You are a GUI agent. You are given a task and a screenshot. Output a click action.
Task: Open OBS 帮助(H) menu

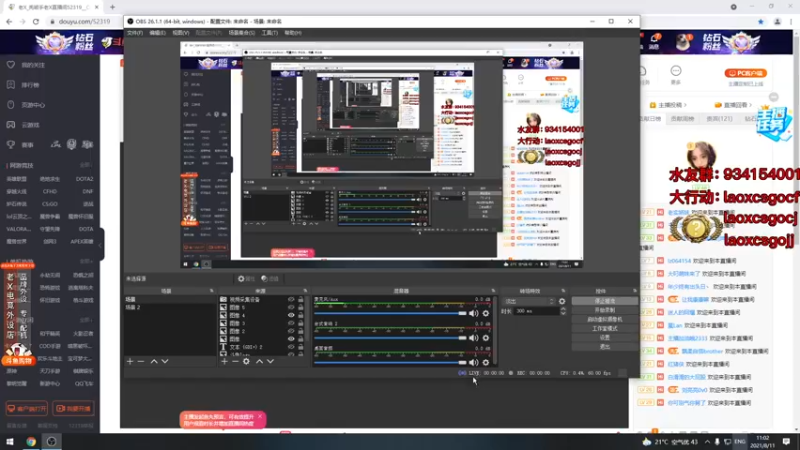pos(293,33)
